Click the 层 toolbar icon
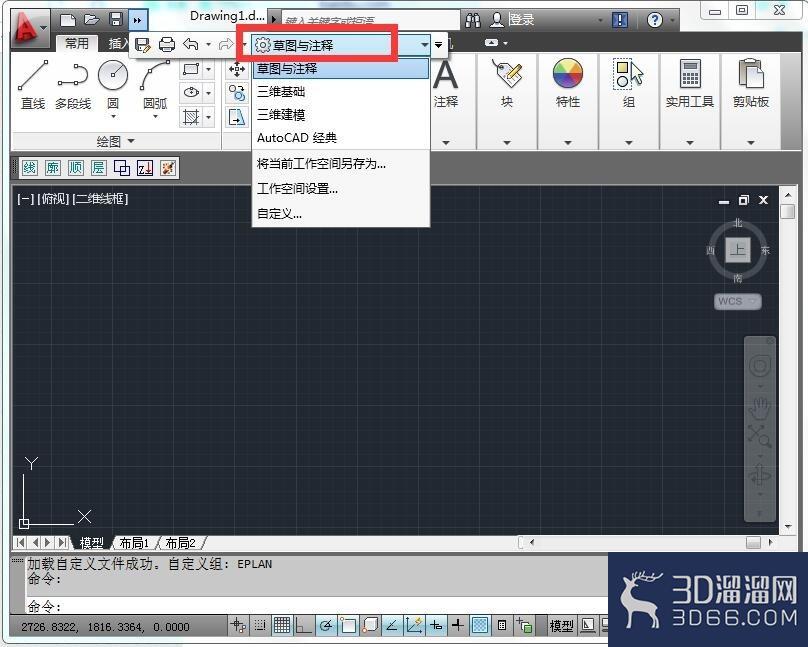The width and height of the screenshot is (808, 647). click(98, 168)
